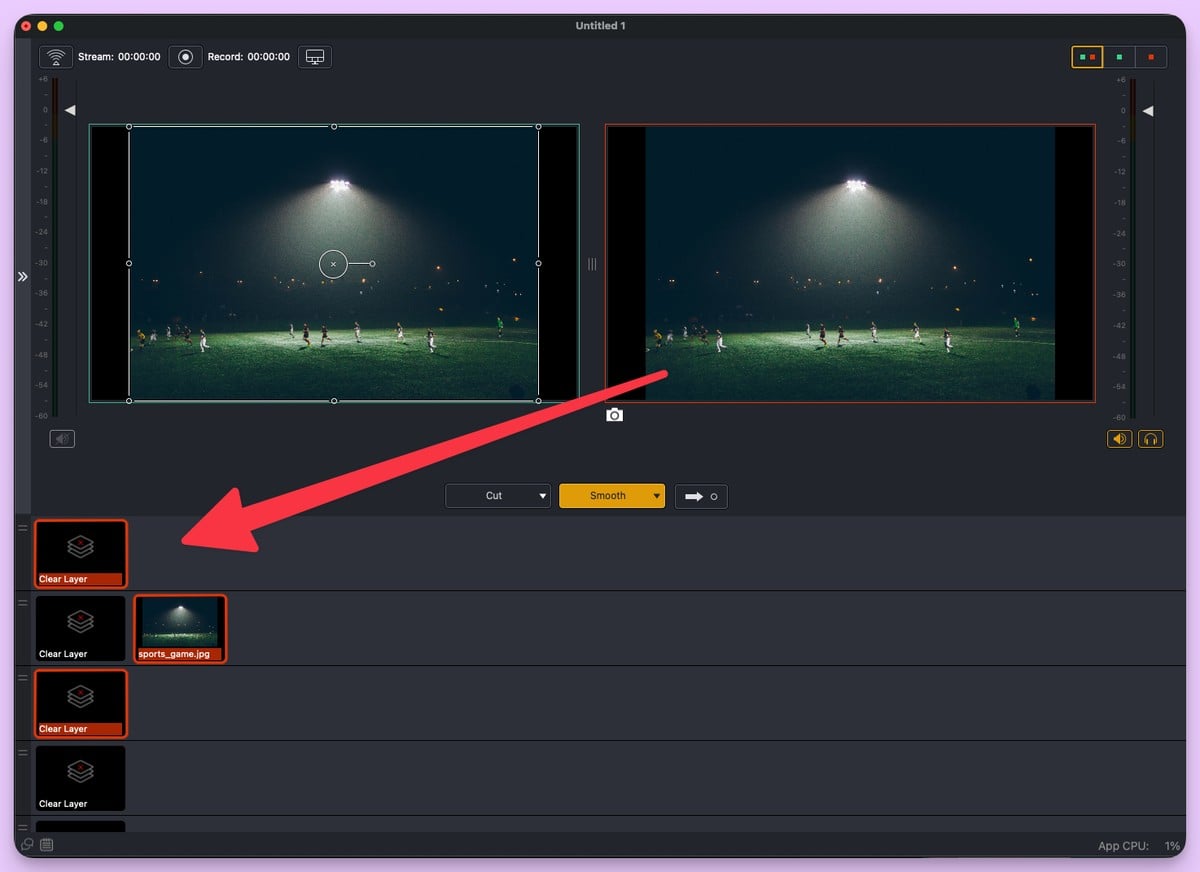Select the sports_game.jpg thumbnail
Screen dimensions: 1200x872
point(180,628)
